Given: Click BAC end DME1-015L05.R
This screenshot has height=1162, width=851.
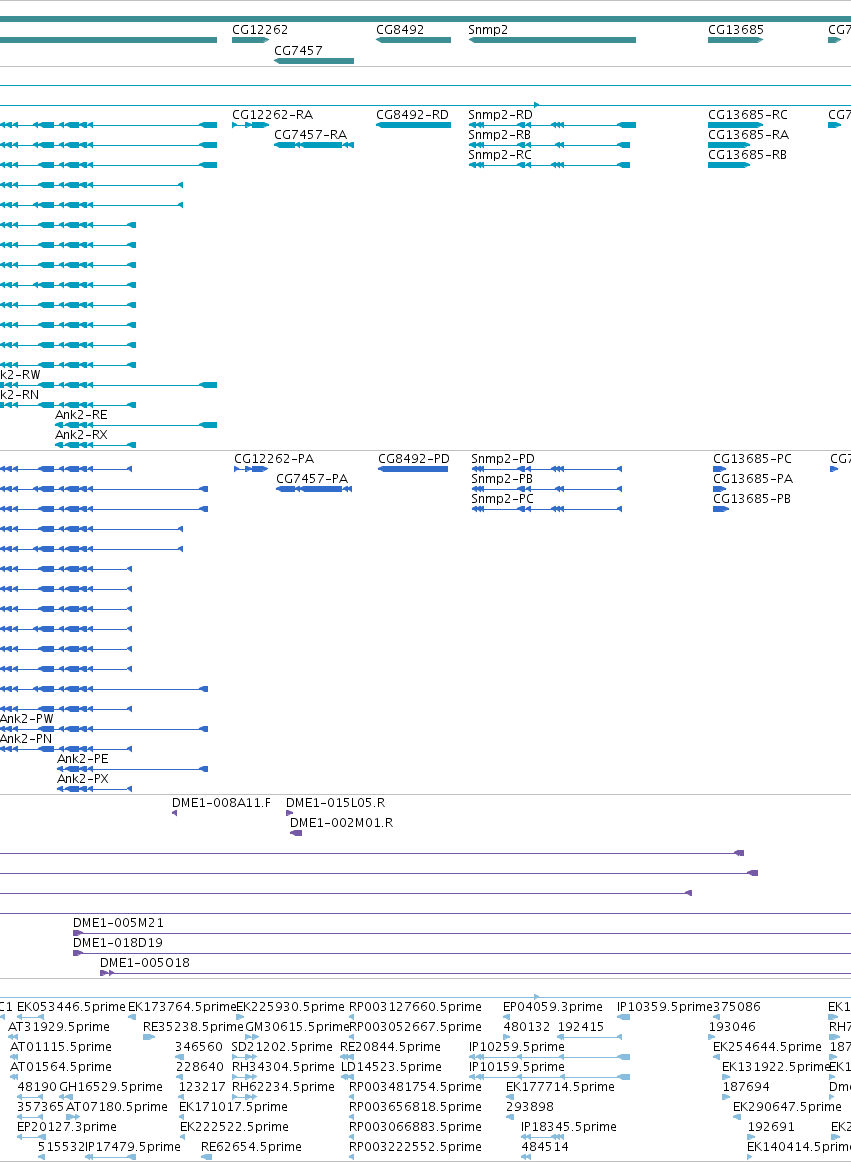Looking at the screenshot, I should (335, 803).
